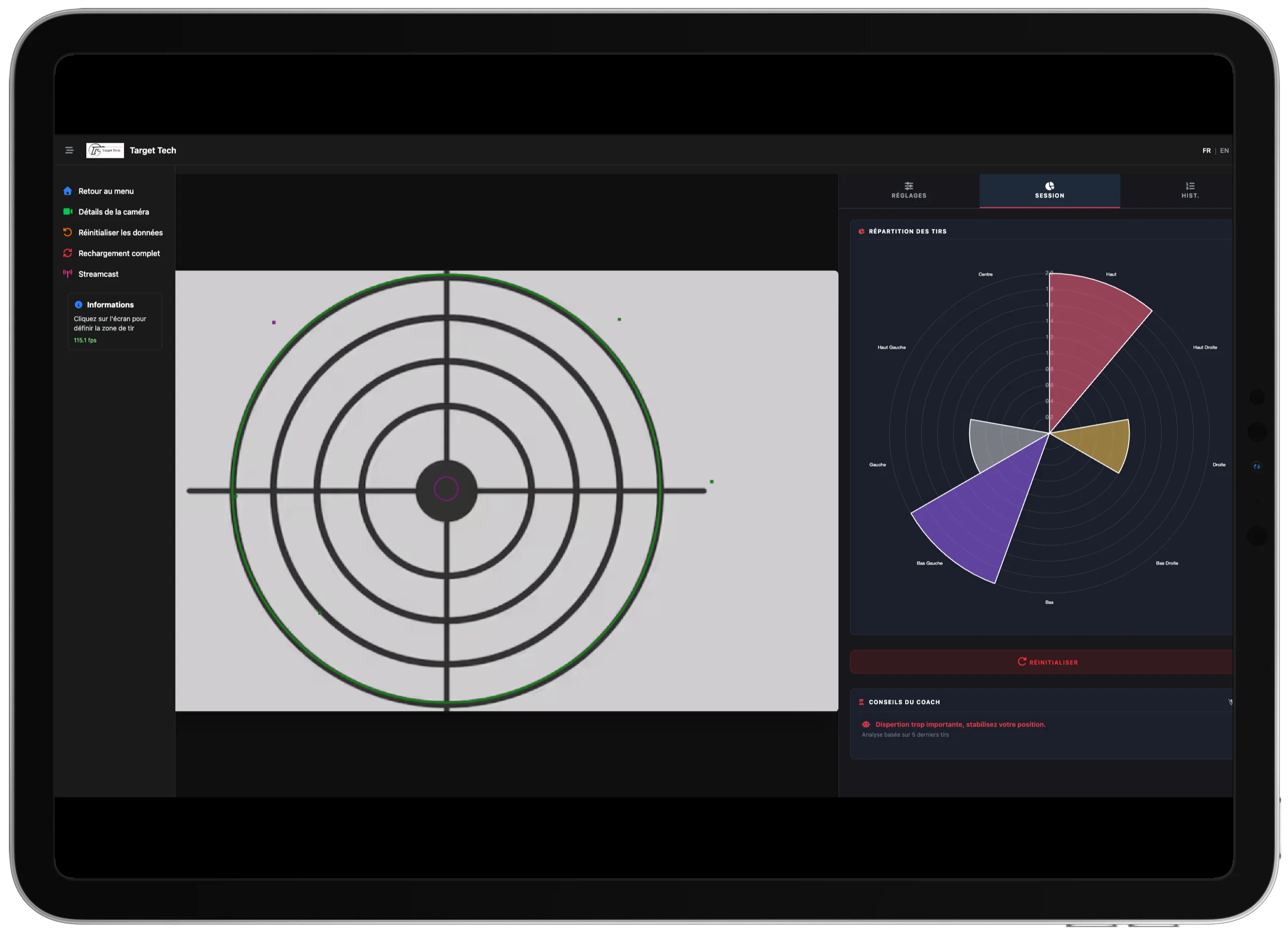Switch to the Session tab
1288x933 pixels.
click(1050, 191)
